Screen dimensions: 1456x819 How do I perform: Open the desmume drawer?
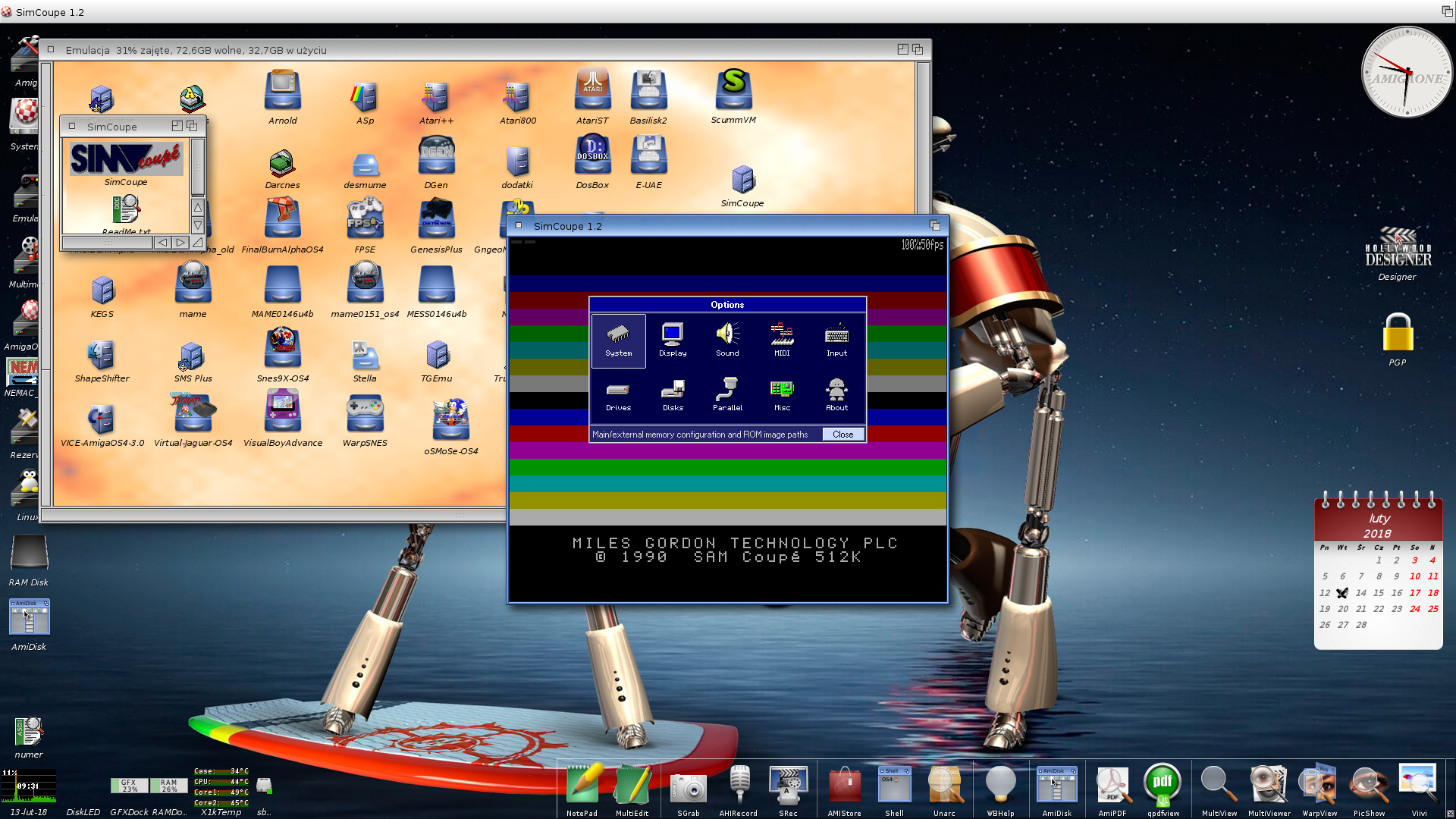(x=365, y=171)
